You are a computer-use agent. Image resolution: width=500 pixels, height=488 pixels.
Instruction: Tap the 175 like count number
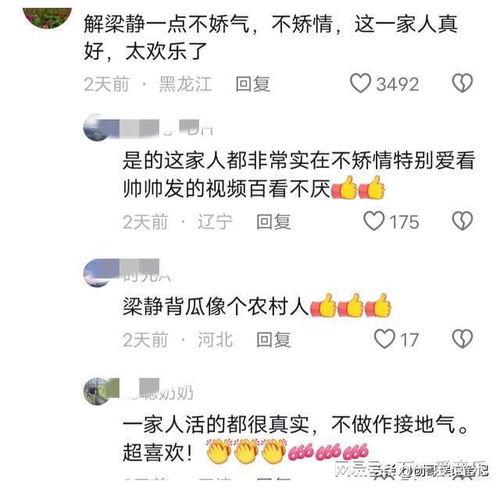[x=404, y=222]
